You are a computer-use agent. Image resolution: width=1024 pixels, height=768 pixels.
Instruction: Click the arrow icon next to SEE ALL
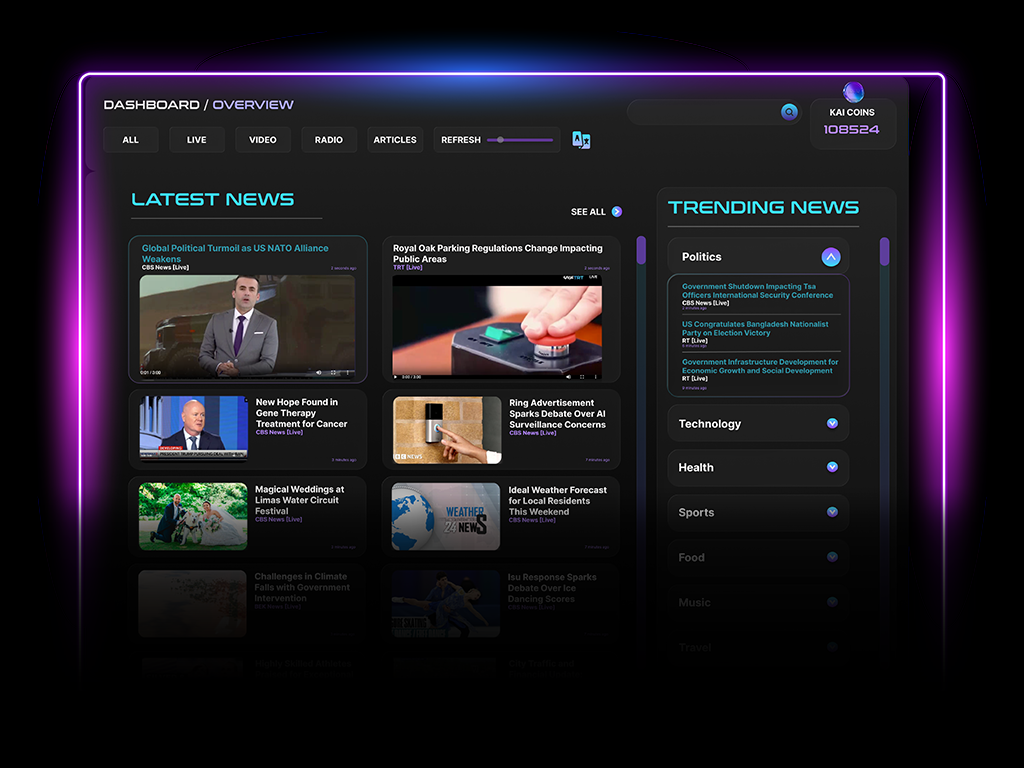617,212
